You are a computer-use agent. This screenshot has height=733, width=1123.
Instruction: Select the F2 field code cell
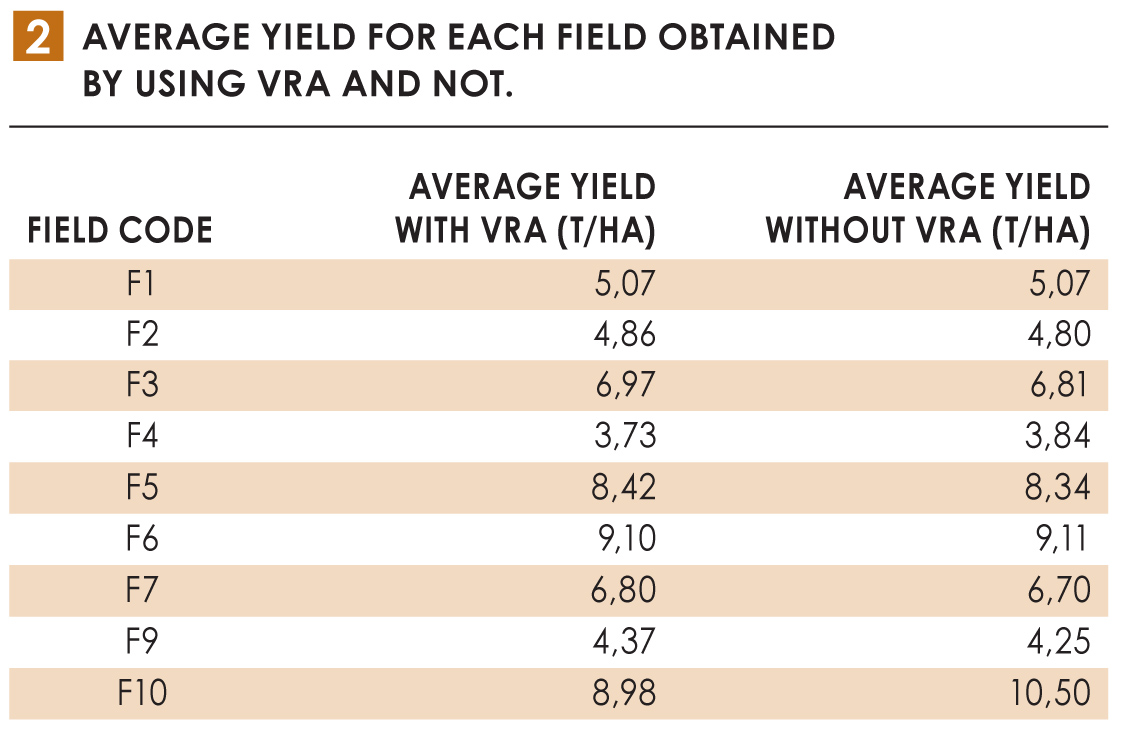[143, 335]
